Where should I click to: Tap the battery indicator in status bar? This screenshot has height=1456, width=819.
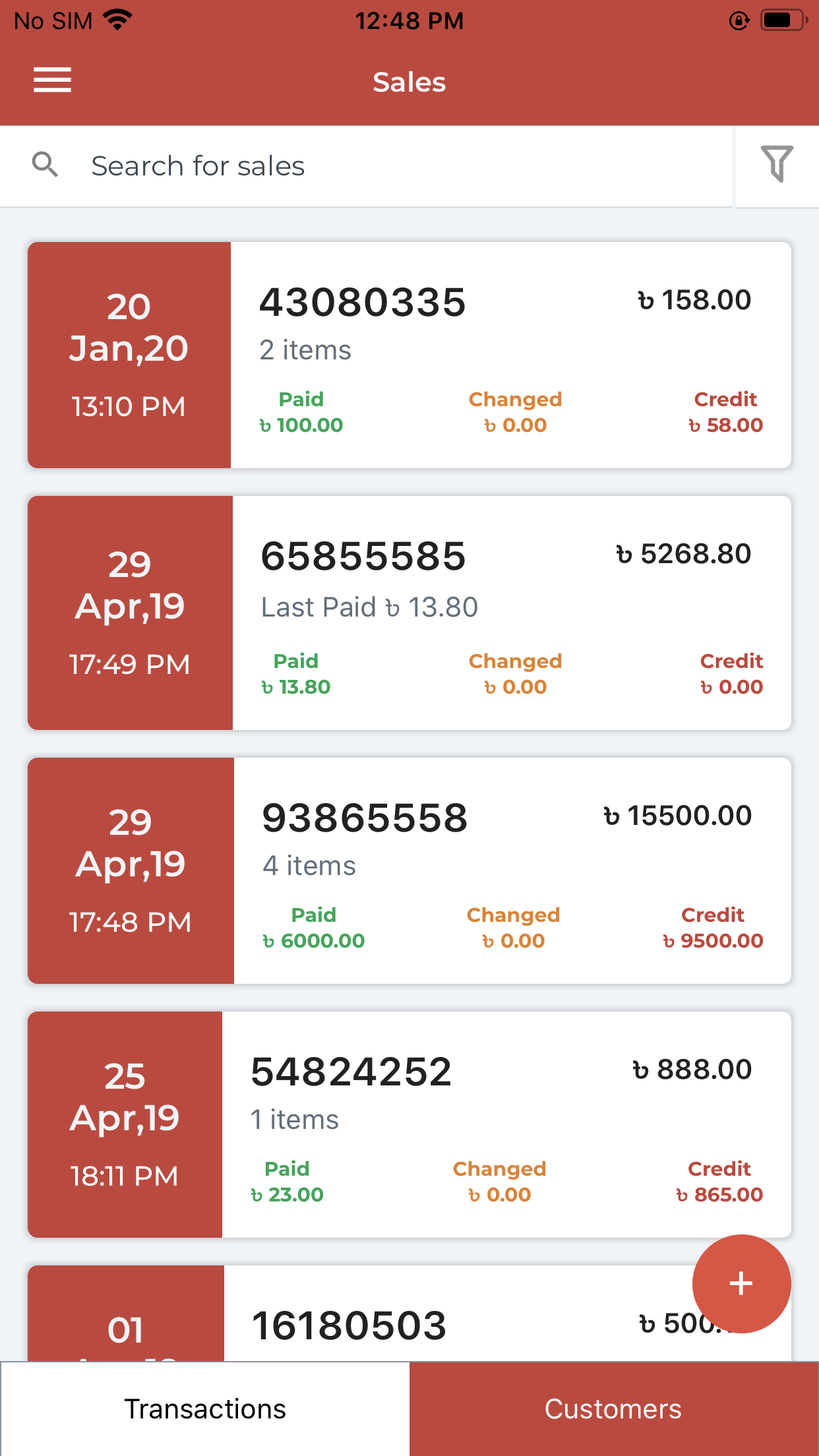783,20
